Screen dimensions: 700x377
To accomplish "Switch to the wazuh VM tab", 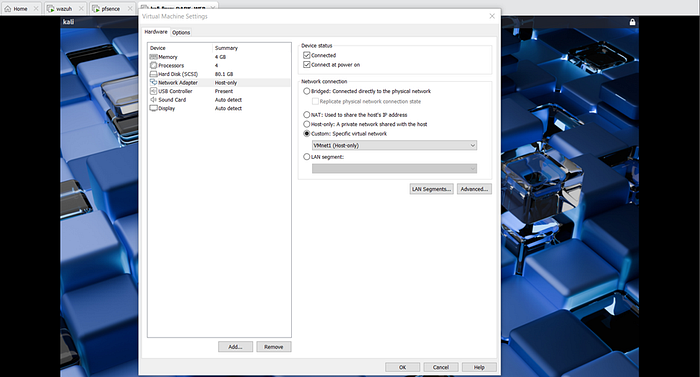I will click(x=64, y=8).
